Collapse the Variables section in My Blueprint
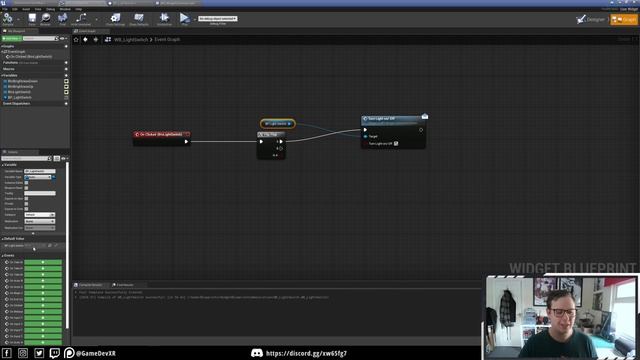 [x=2, y=76]
